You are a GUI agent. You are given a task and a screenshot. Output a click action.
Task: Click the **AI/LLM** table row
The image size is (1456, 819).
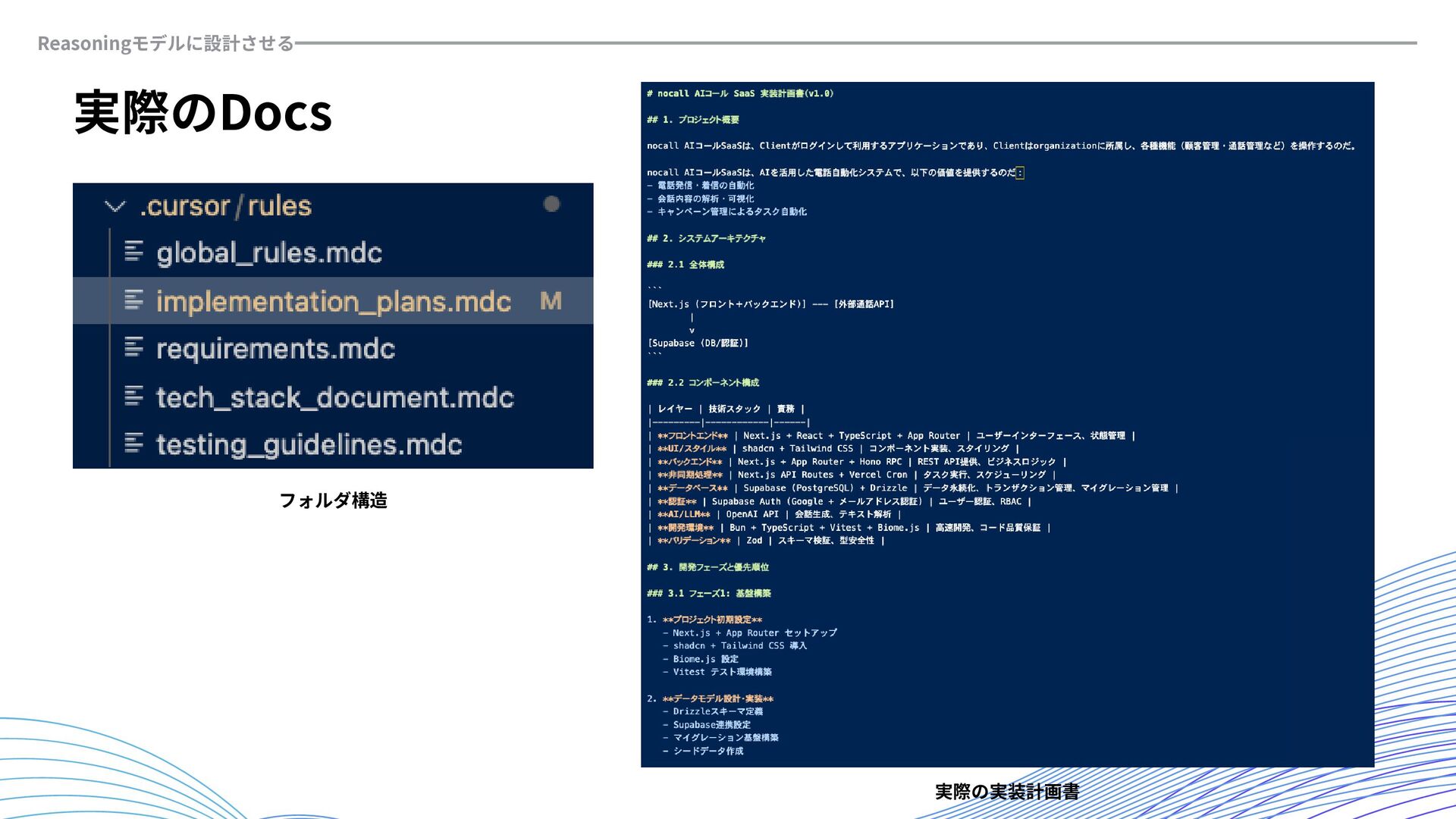(774, 514)
